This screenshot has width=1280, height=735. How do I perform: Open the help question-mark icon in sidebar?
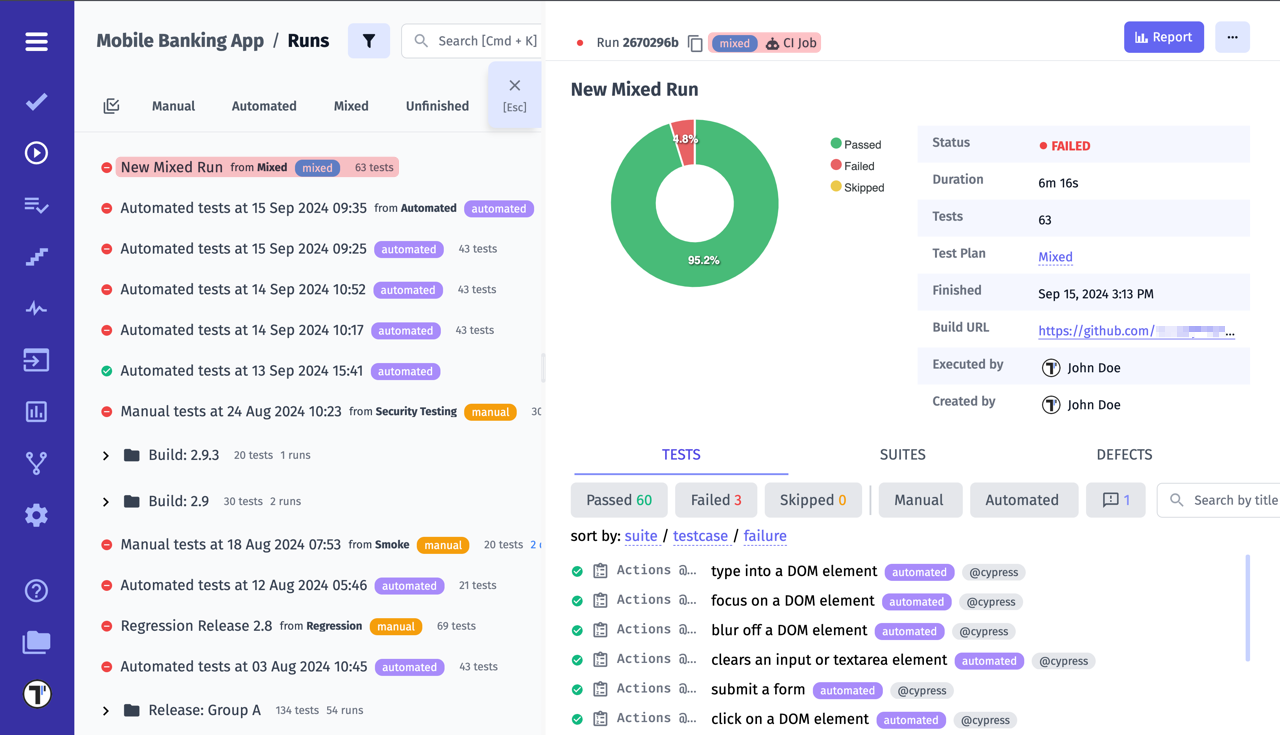[x=36, y=591]
